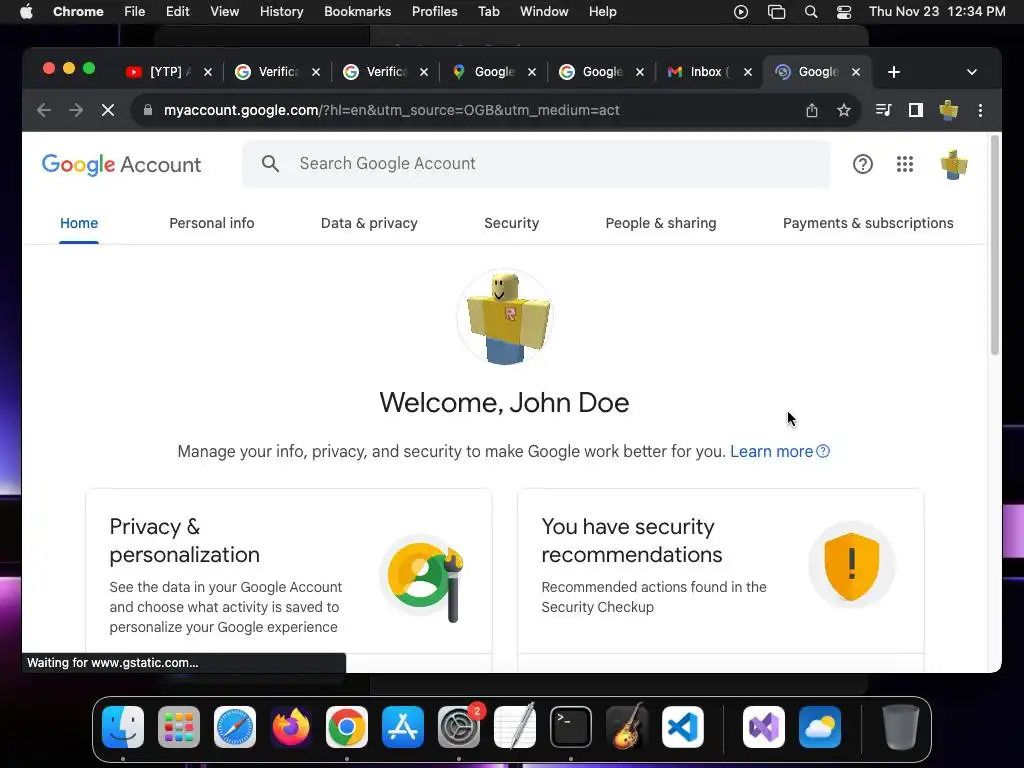
Task: Switch to People & sharing tab
Action: click(x=661, y=223)
